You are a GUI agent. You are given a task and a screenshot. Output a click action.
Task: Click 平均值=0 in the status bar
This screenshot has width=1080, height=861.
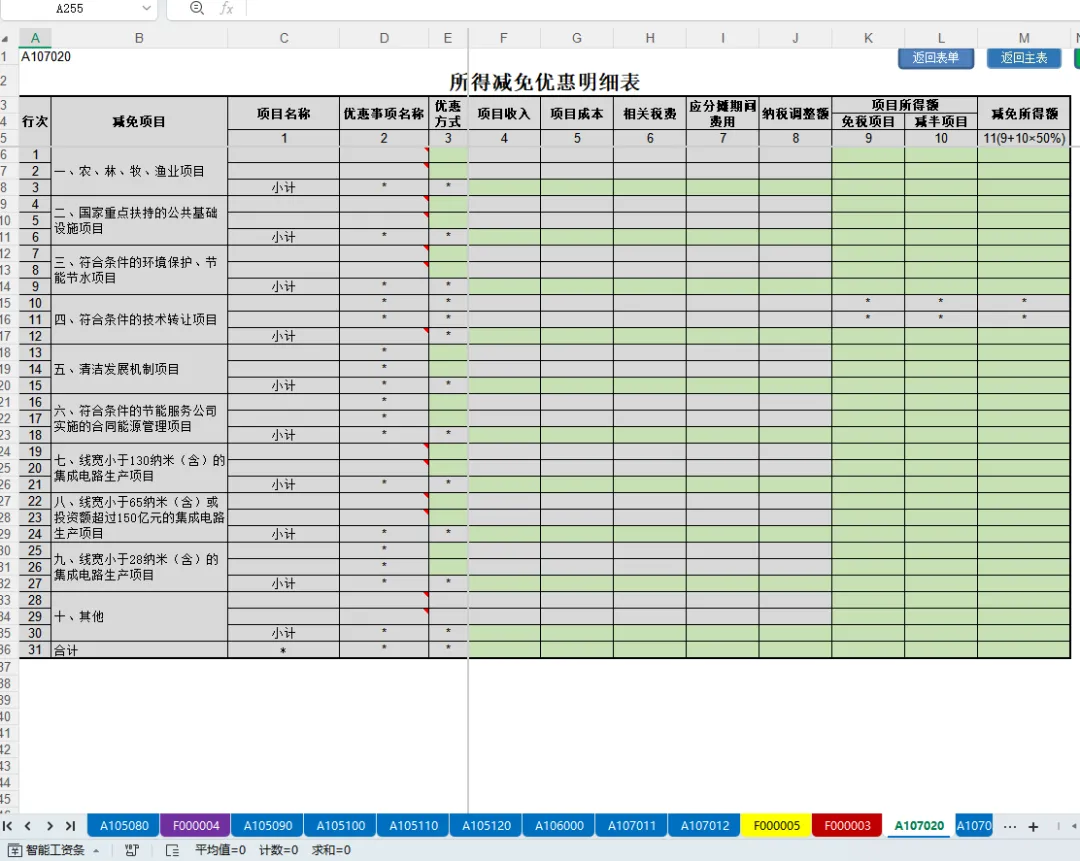[x=220, y=851]
